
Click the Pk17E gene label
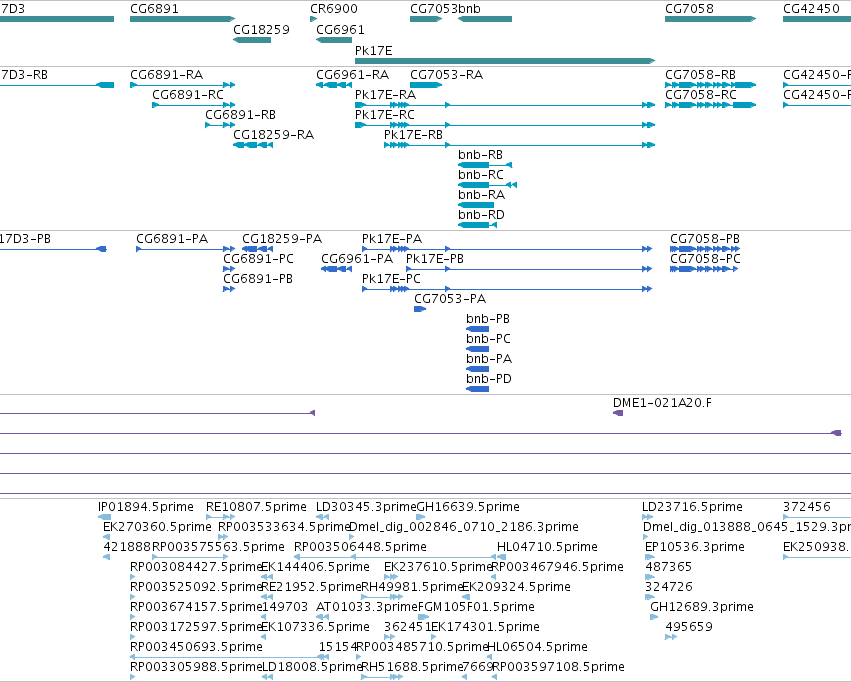pyautogui.click(x=373, y=50)
